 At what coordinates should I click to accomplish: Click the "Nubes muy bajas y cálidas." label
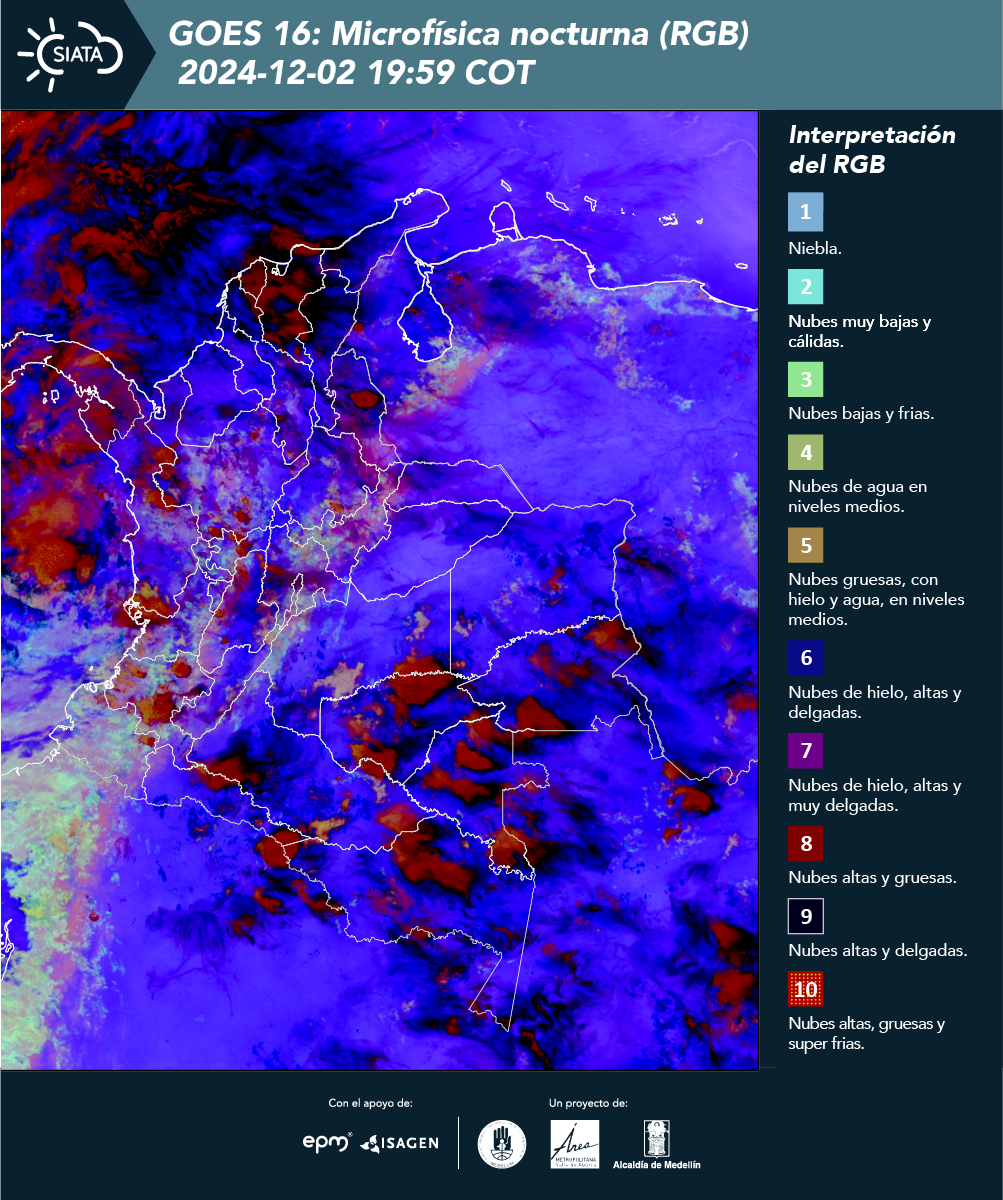pos(860,331)
